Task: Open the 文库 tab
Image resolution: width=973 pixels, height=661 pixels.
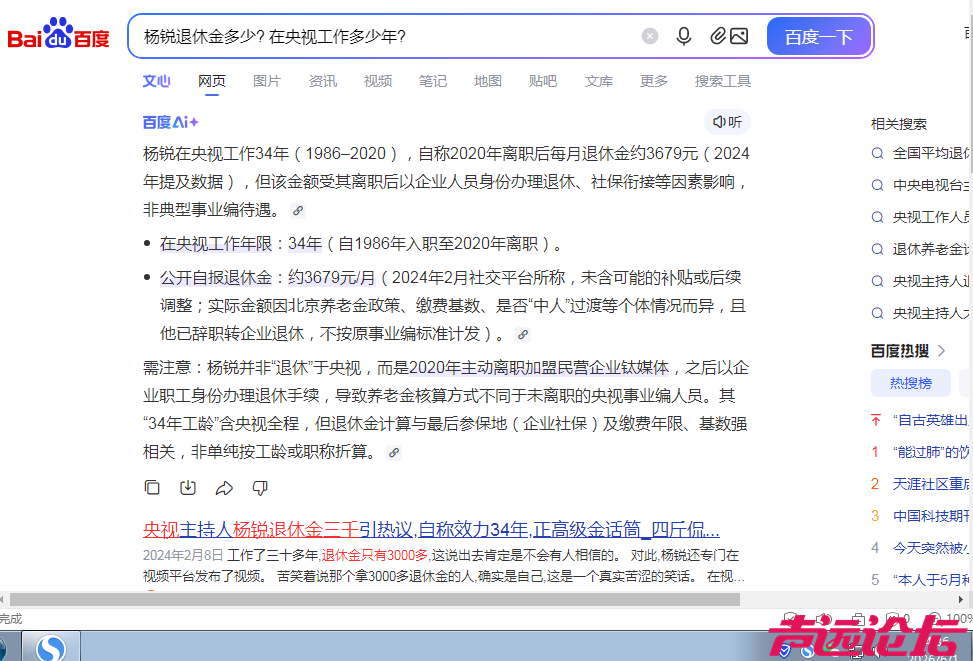Action: [x=599, y=81]
